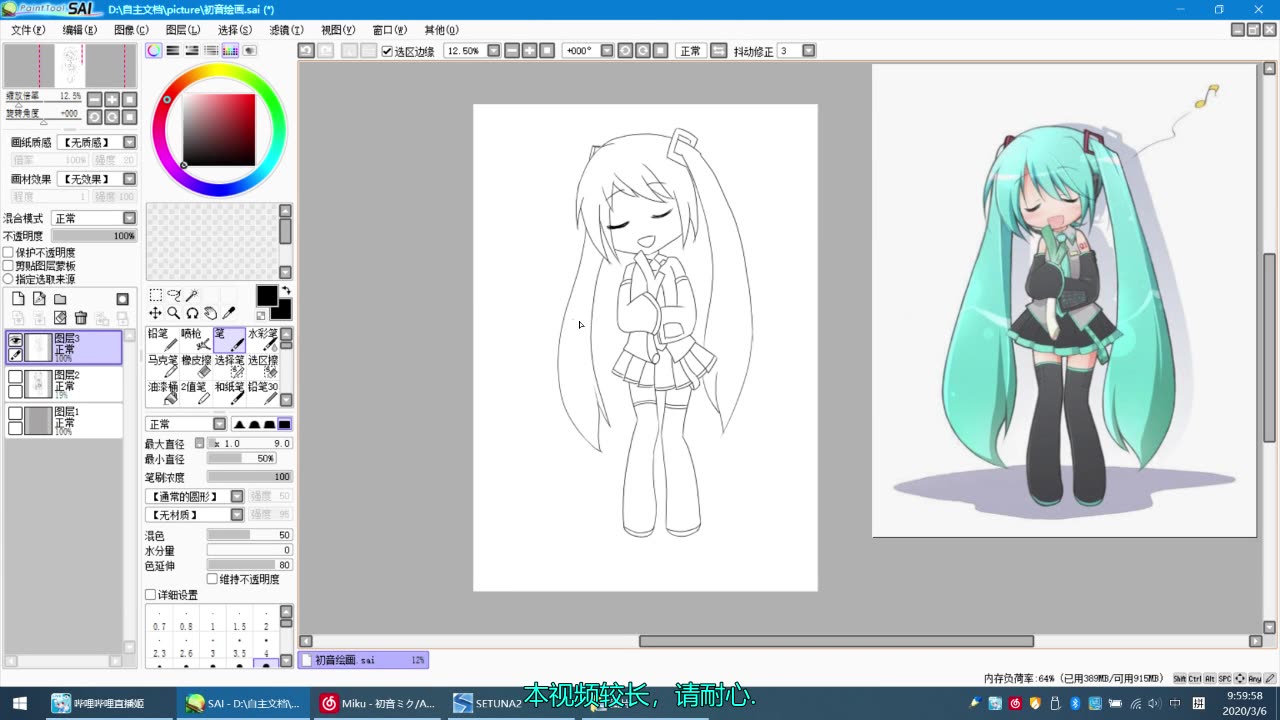This screenshot has height=720, width=1280.
Task: Select the 喷枪 airbrush tool
Action: 195,340
